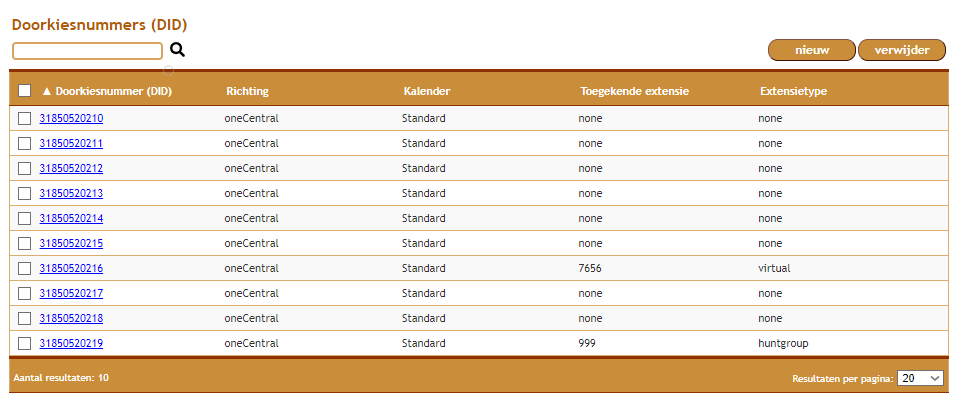Open the Resultaten per pagina dropdown
The width and height of the screenshot is (959, 402).
[920, 378]
